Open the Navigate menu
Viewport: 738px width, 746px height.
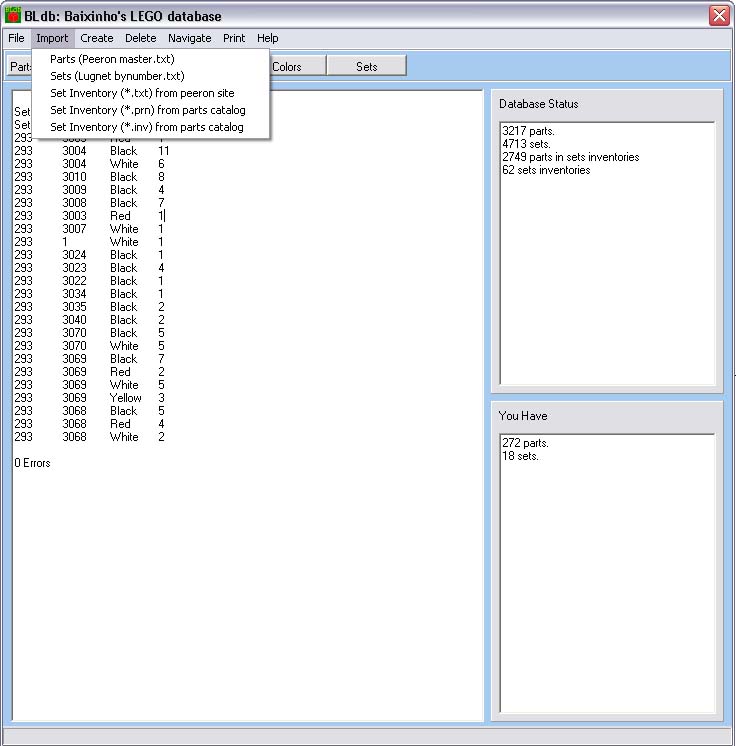(189, 38)
